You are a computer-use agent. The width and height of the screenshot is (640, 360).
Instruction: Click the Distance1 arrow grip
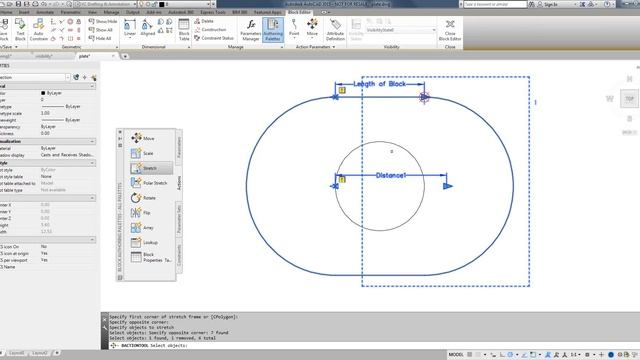448,186
